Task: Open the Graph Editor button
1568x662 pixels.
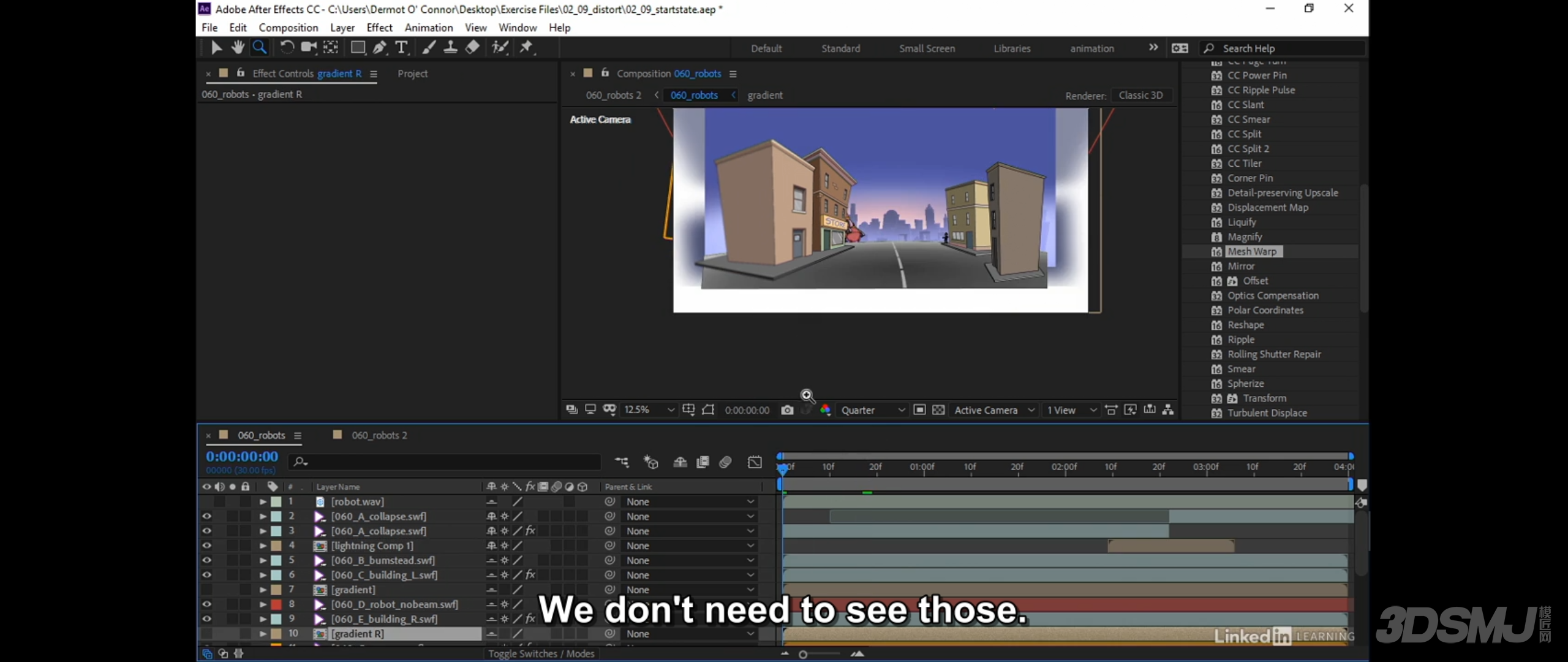Action: (x=755, y=462)
